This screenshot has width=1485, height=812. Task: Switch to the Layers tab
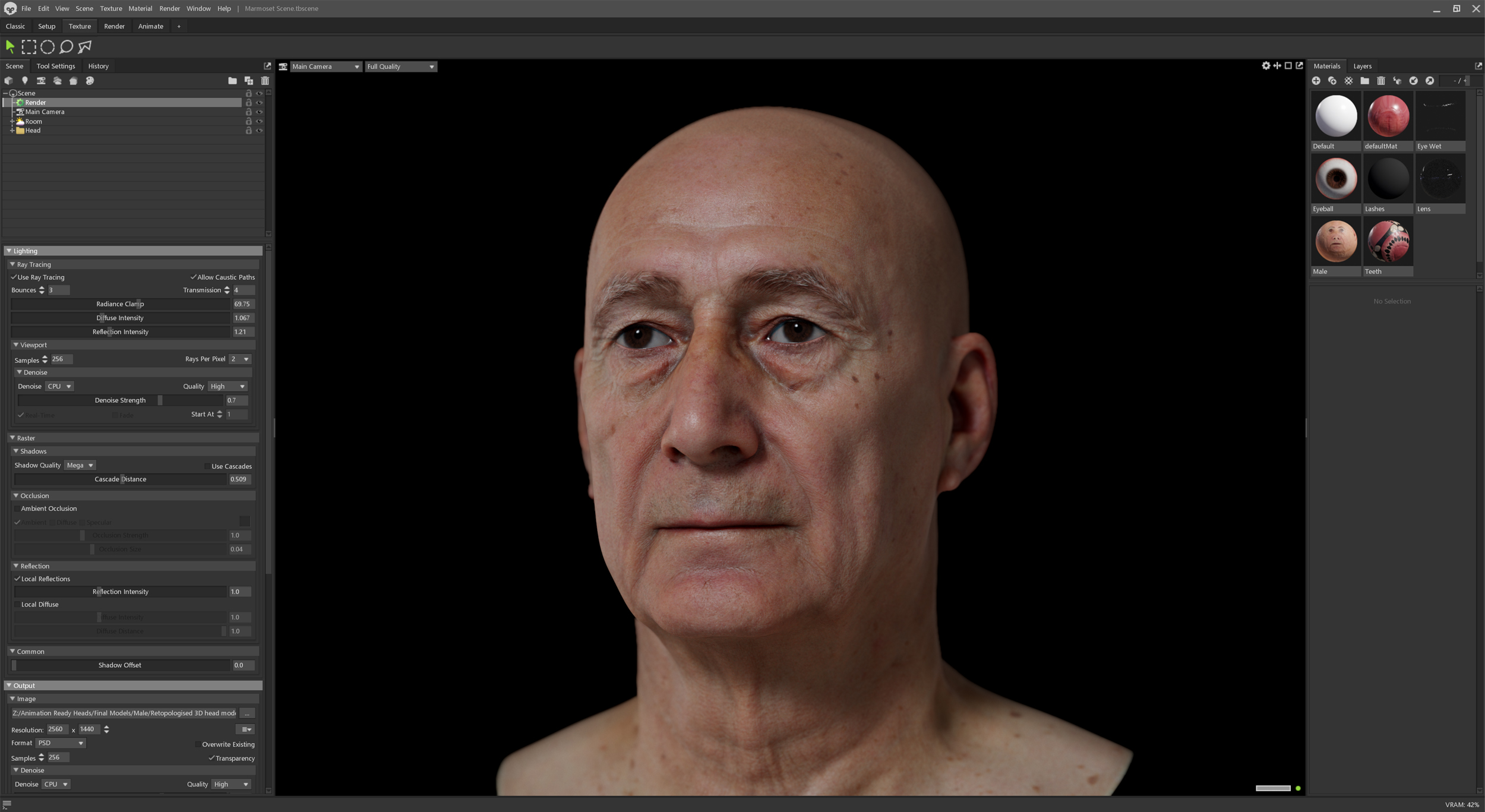pyautogui.click(x=1361, y=66)
